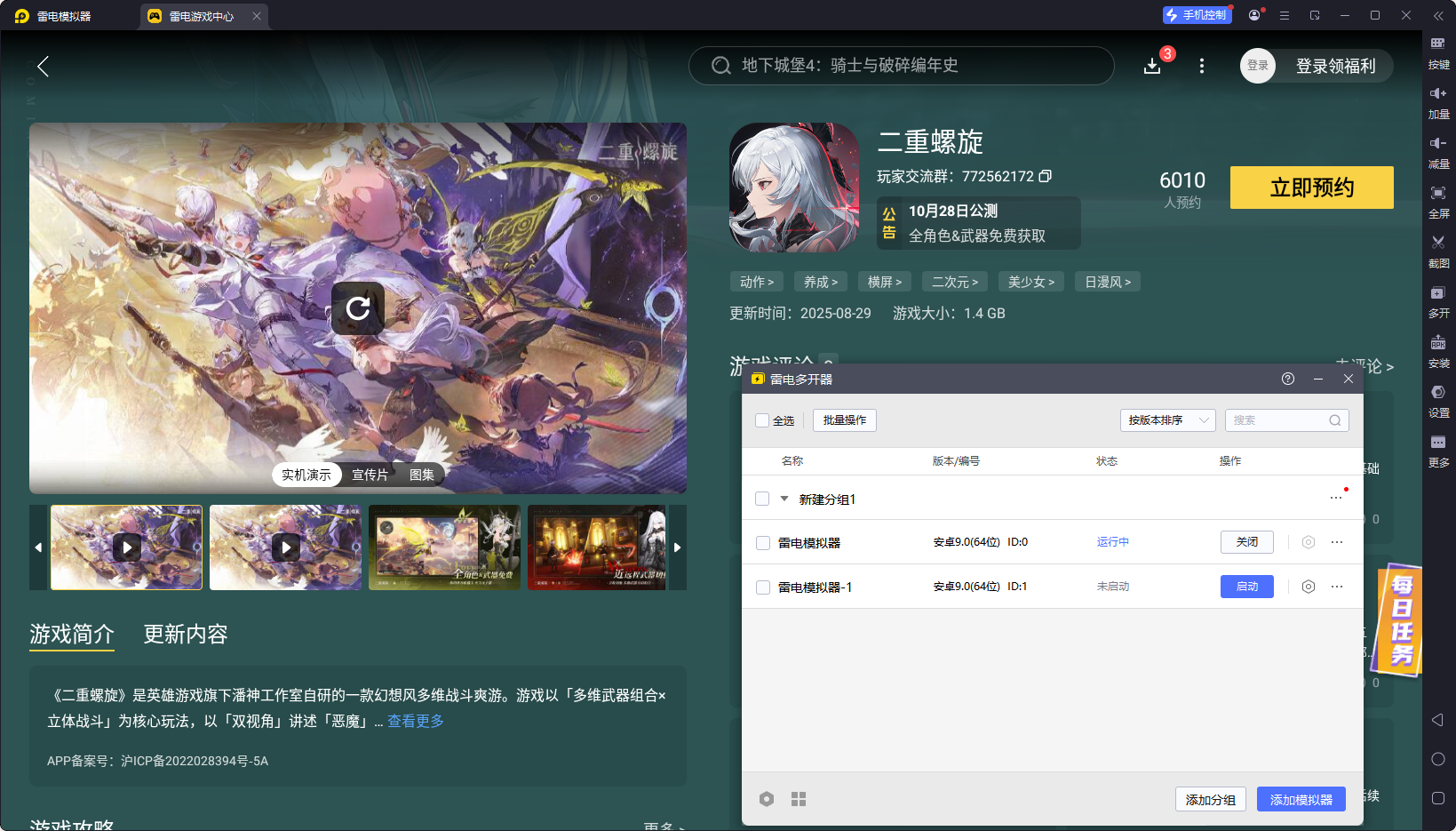Screen dimensions: 1456x831
Task: Switch to the 更新内容 tab
Action: [x=185, y=635]
